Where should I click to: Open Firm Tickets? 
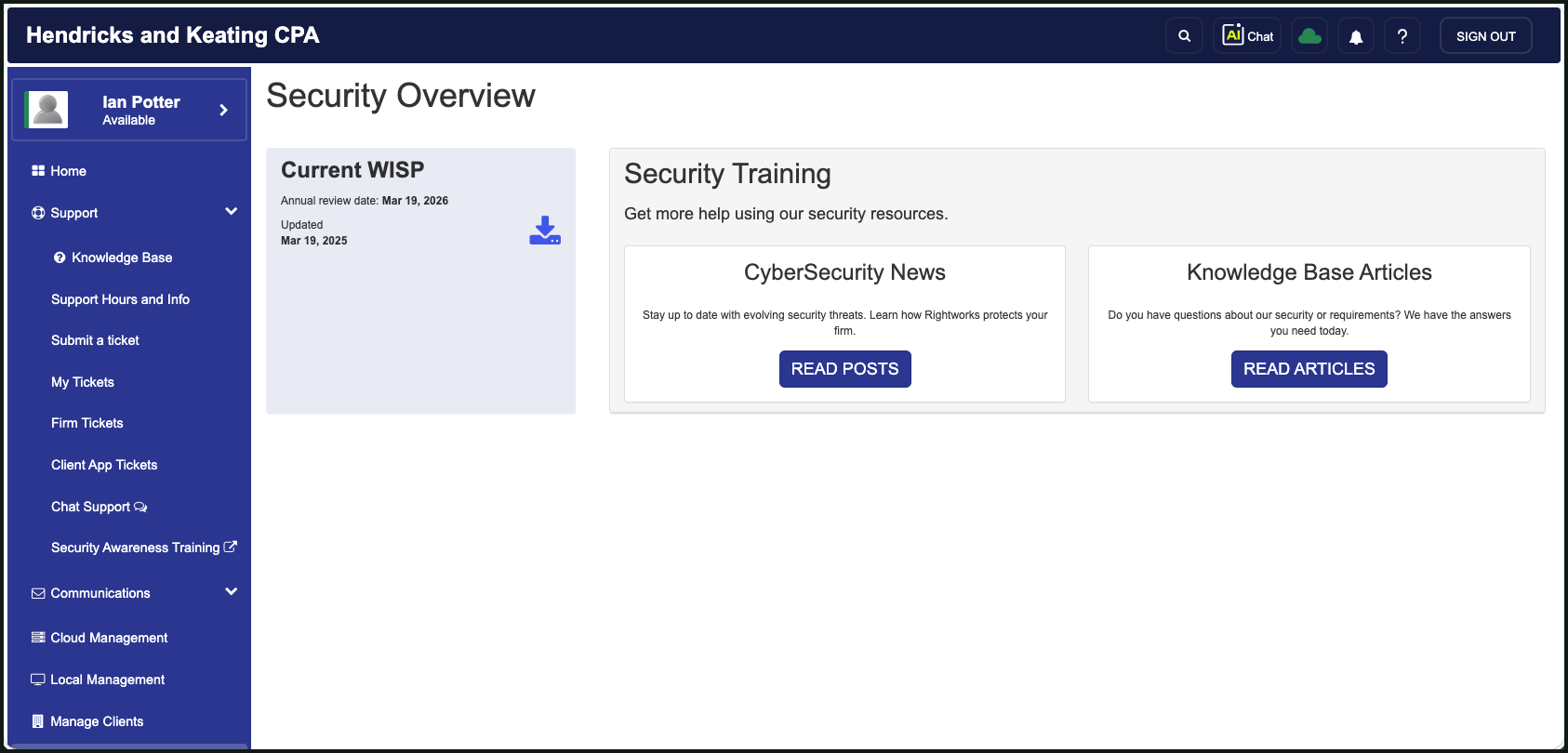click(x=87, y=423)
